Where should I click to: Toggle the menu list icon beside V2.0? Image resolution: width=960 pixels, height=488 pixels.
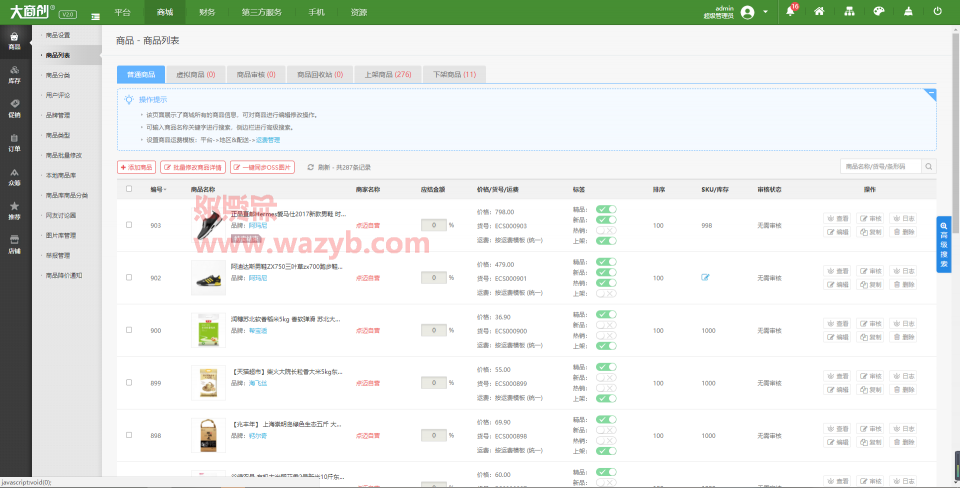pos(96,17)
